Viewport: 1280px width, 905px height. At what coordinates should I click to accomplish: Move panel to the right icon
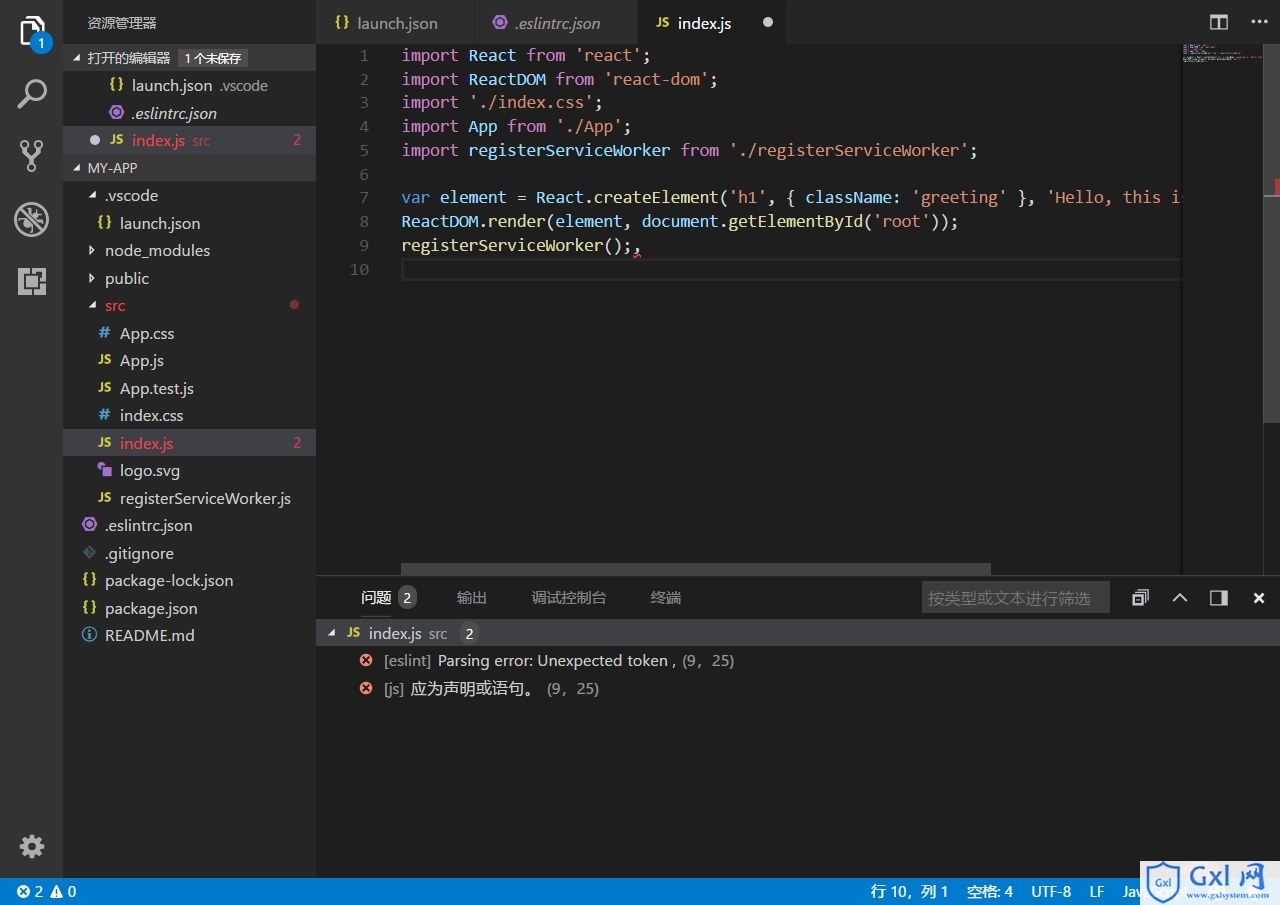pos(1219,598)
